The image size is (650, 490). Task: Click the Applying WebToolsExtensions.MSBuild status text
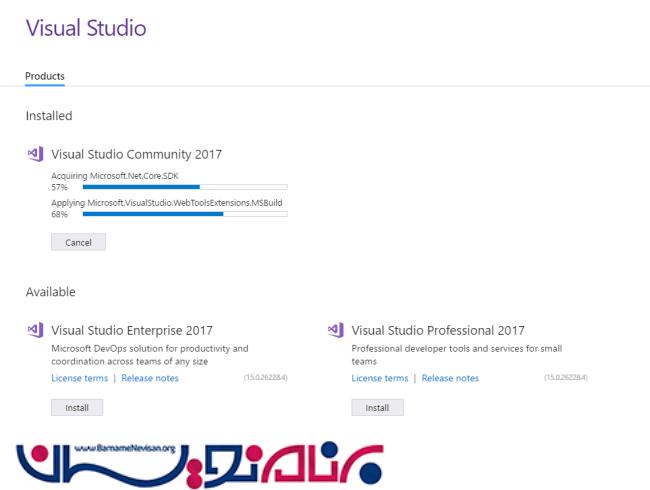(x=167, y=203)
